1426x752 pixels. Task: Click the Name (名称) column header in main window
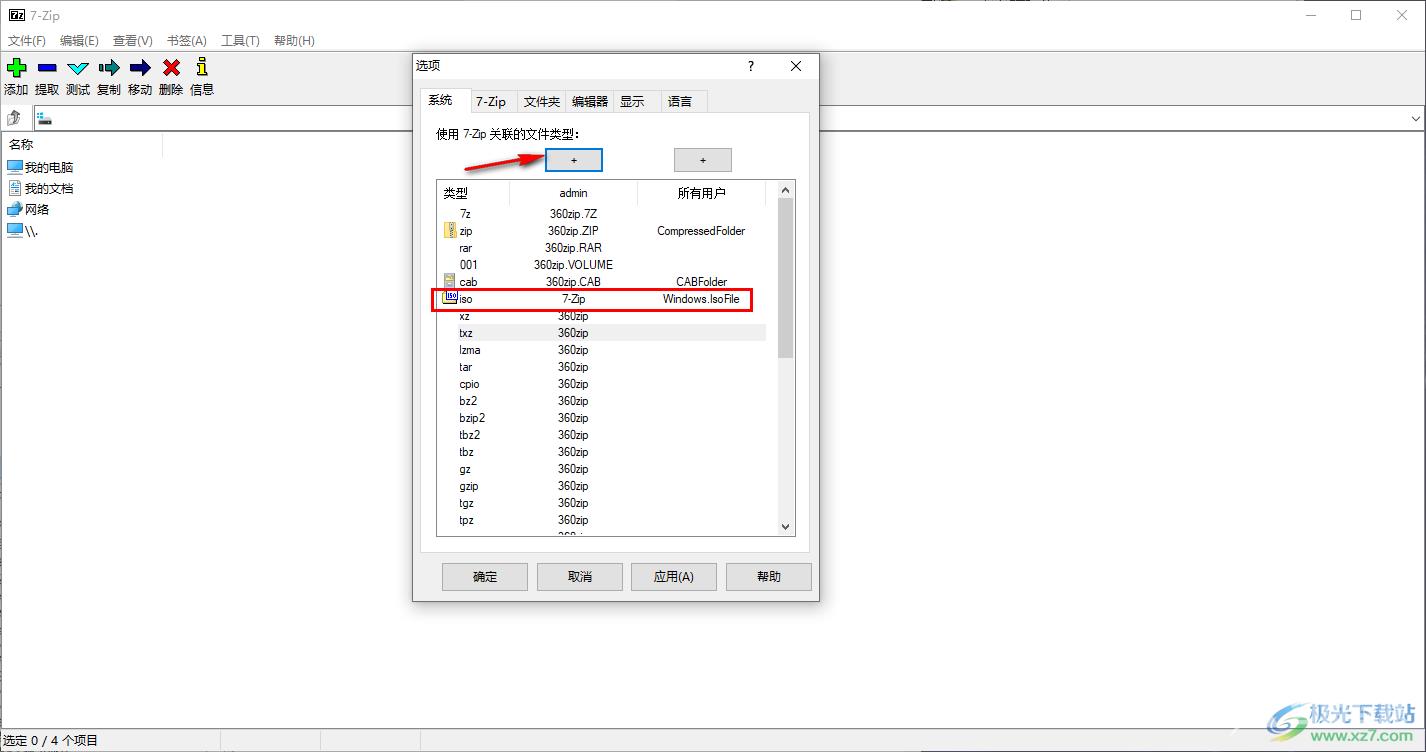point(82,145)
